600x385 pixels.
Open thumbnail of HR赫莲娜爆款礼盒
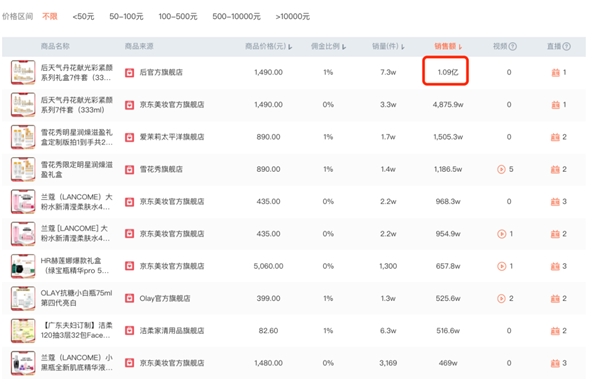tap(23, 266)
